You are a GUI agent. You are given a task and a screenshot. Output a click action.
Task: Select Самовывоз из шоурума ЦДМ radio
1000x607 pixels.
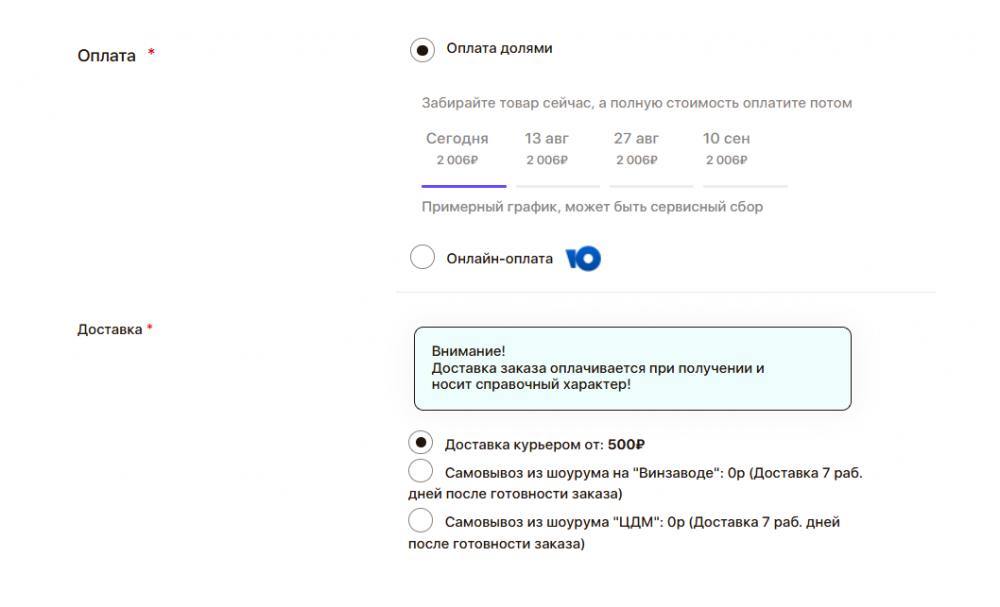click(421, 520)
